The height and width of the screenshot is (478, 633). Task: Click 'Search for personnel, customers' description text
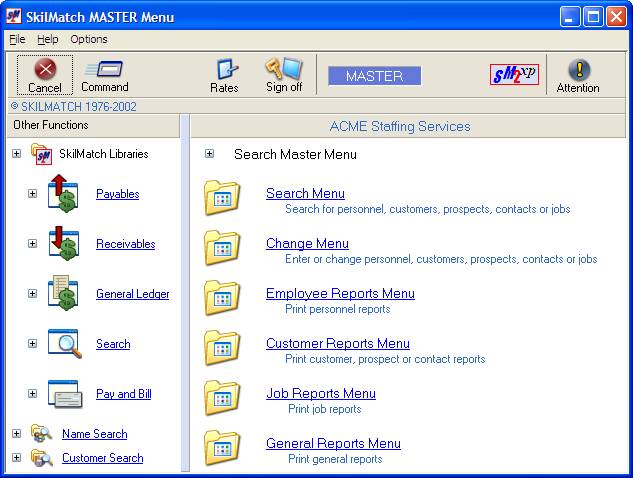(x=428, y=209)
